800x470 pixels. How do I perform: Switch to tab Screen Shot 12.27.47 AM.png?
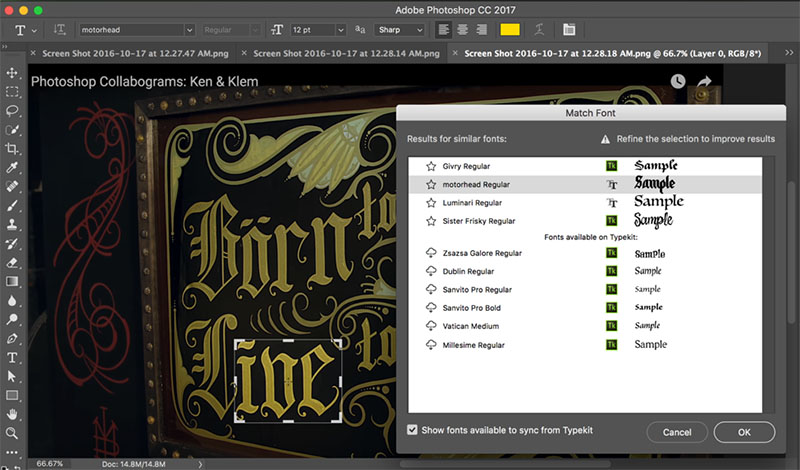coord(135,53)
